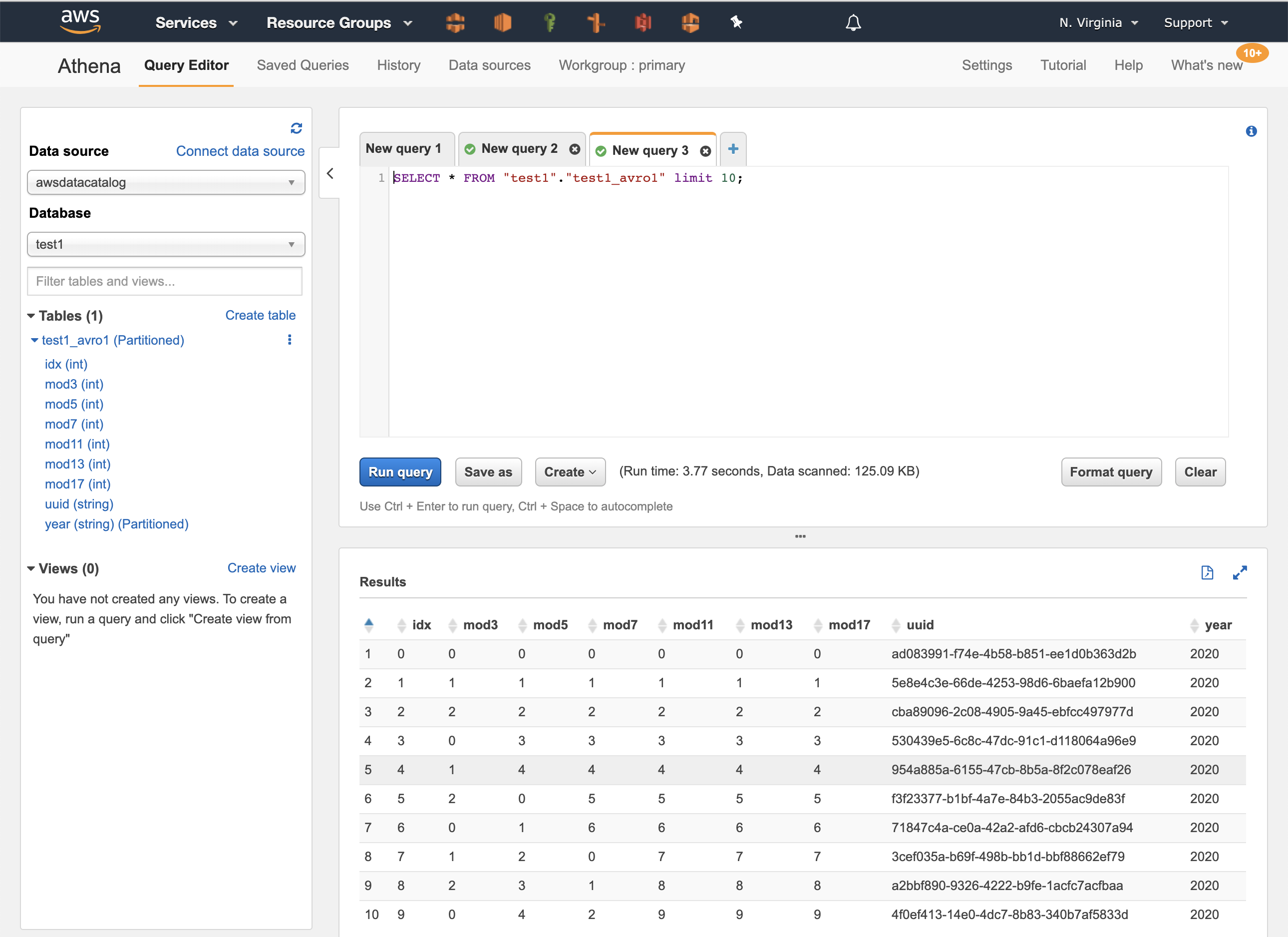
Task: Expand results to full screen
Action: [1240, 572]
